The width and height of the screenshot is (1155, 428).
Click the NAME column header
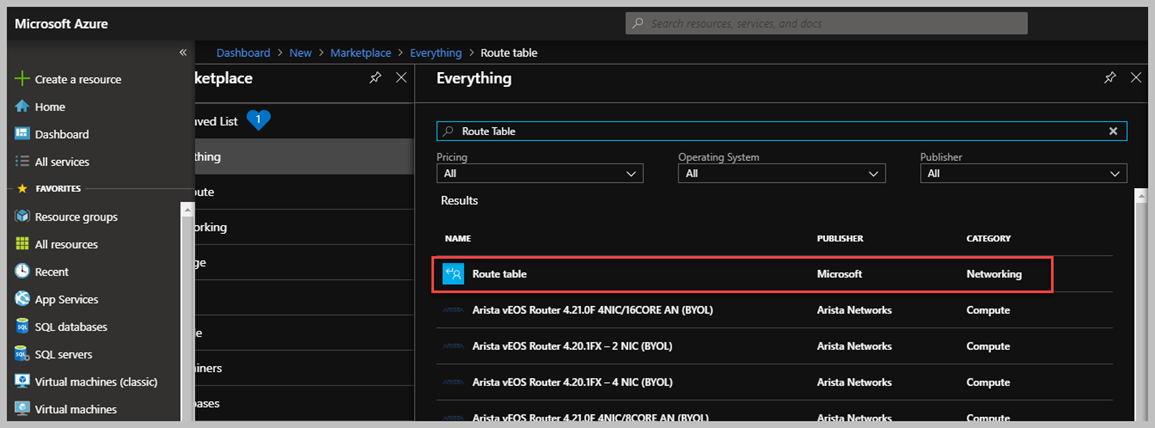[457, 239]
